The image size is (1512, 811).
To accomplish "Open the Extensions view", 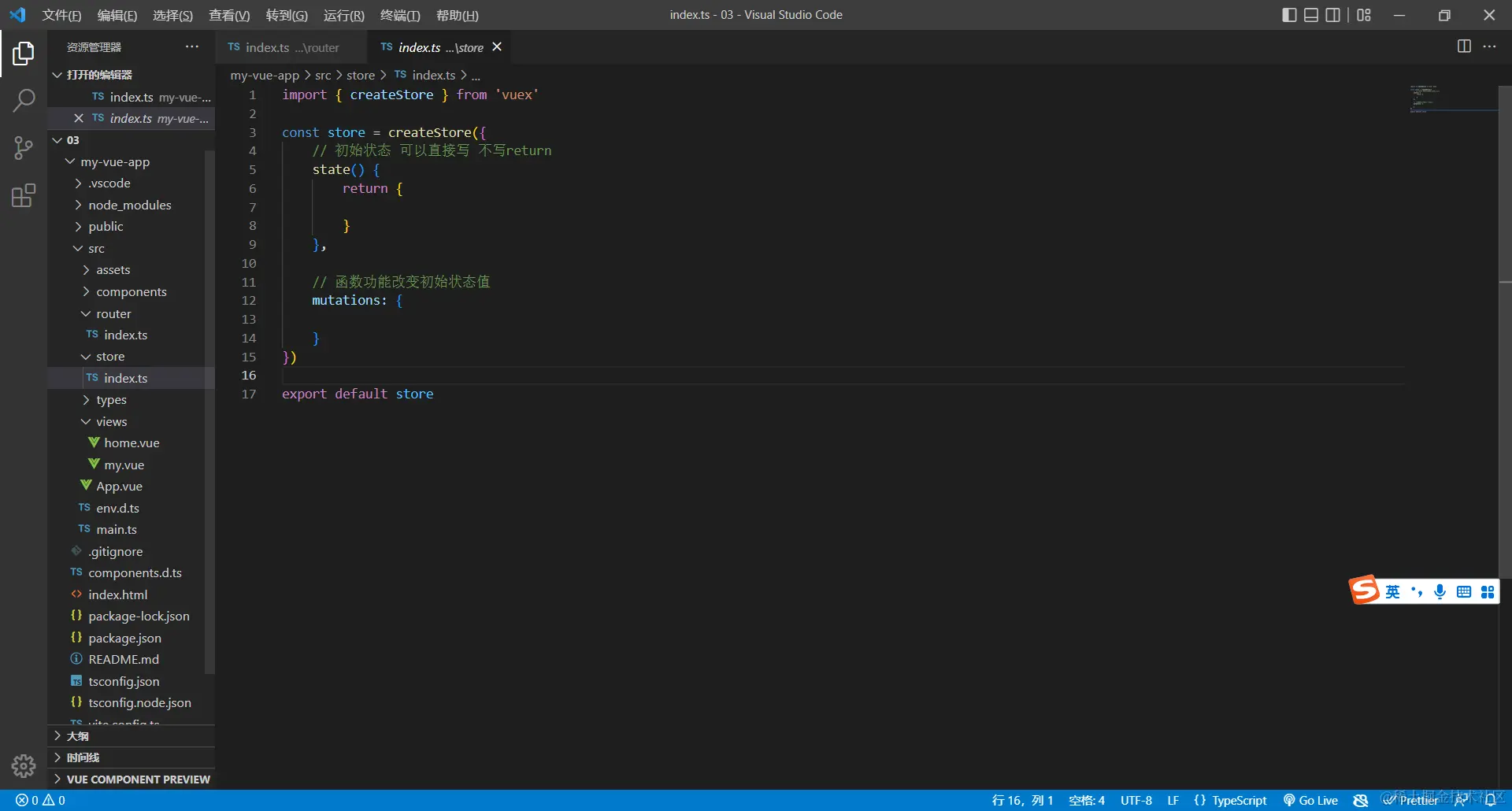I will [24, 195].
